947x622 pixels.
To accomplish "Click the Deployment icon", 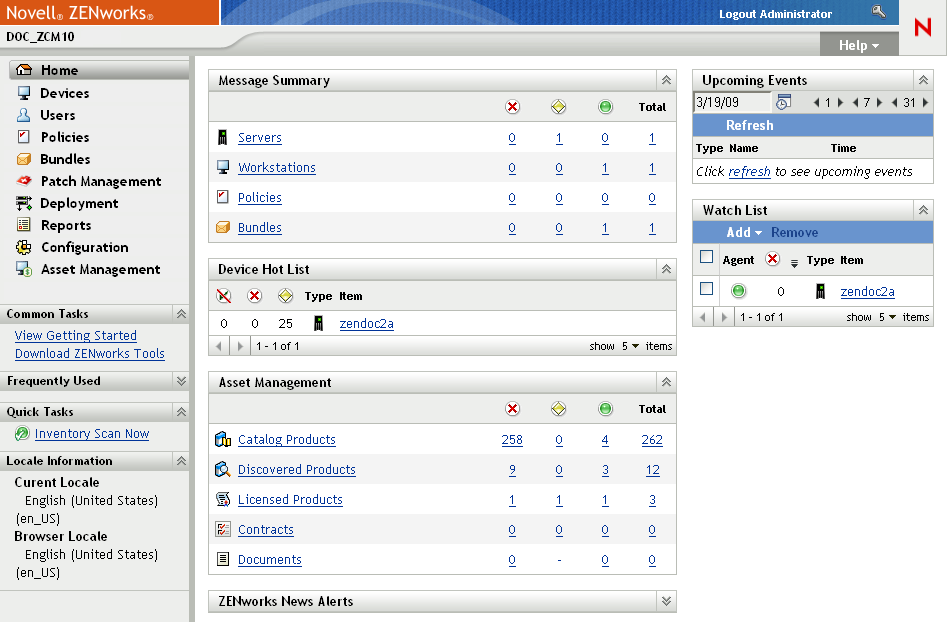I will click(24, 203).
